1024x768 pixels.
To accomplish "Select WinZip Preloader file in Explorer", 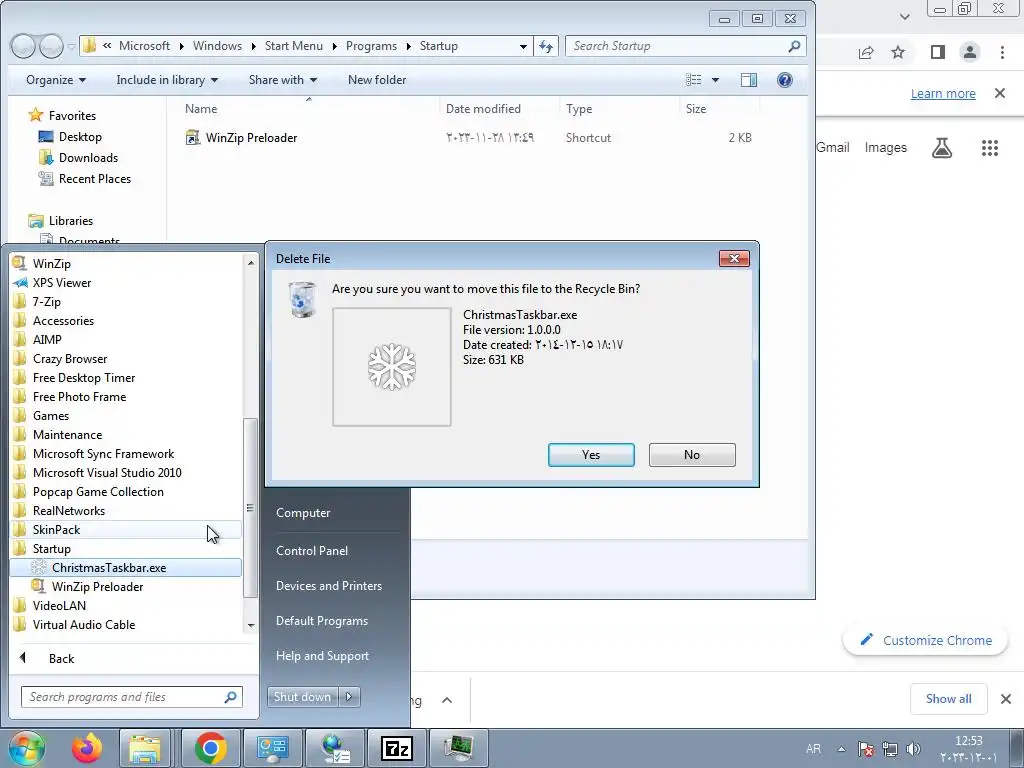I will pos(251,138).
